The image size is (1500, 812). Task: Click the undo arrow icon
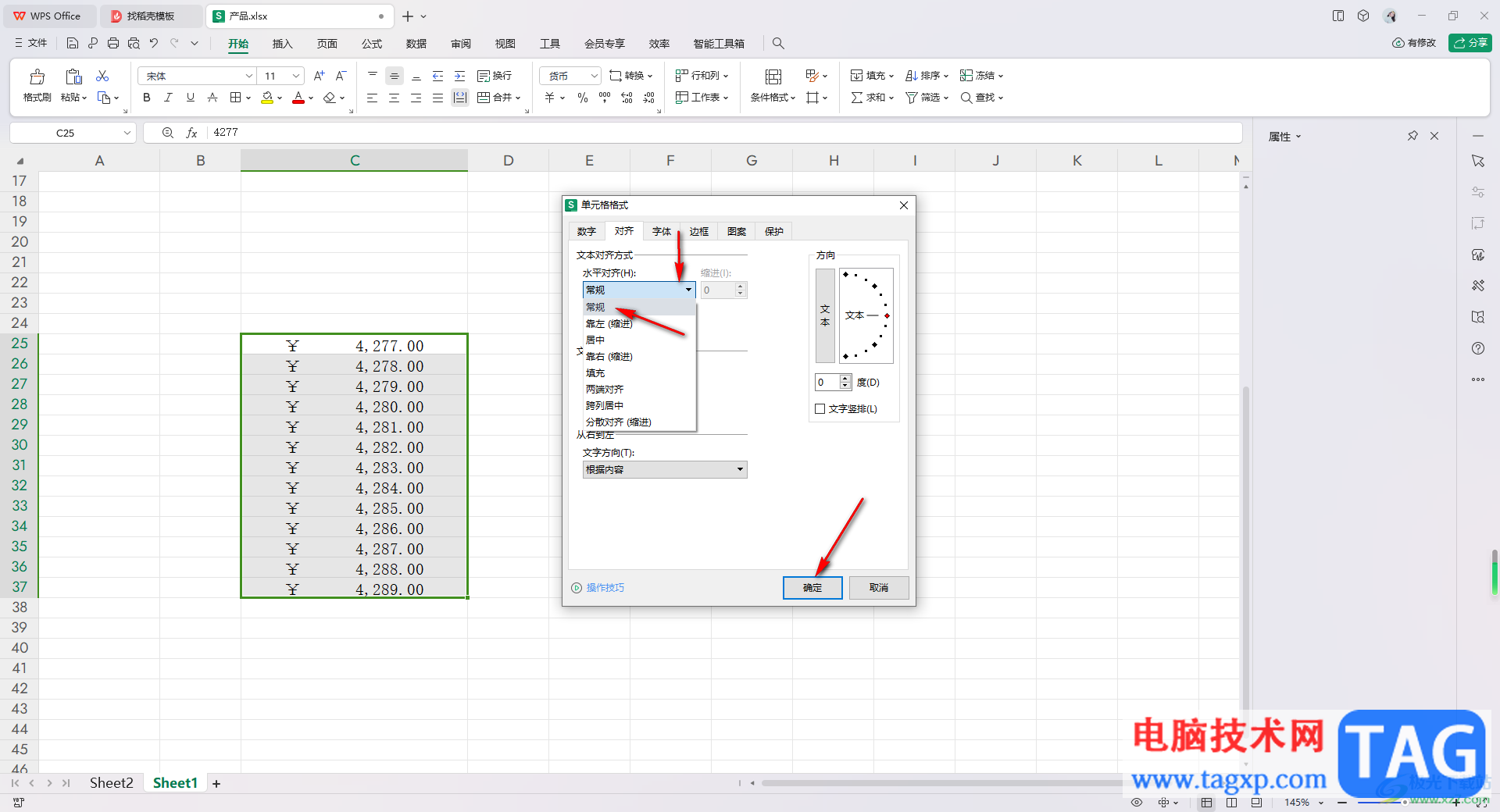[154, 44]
